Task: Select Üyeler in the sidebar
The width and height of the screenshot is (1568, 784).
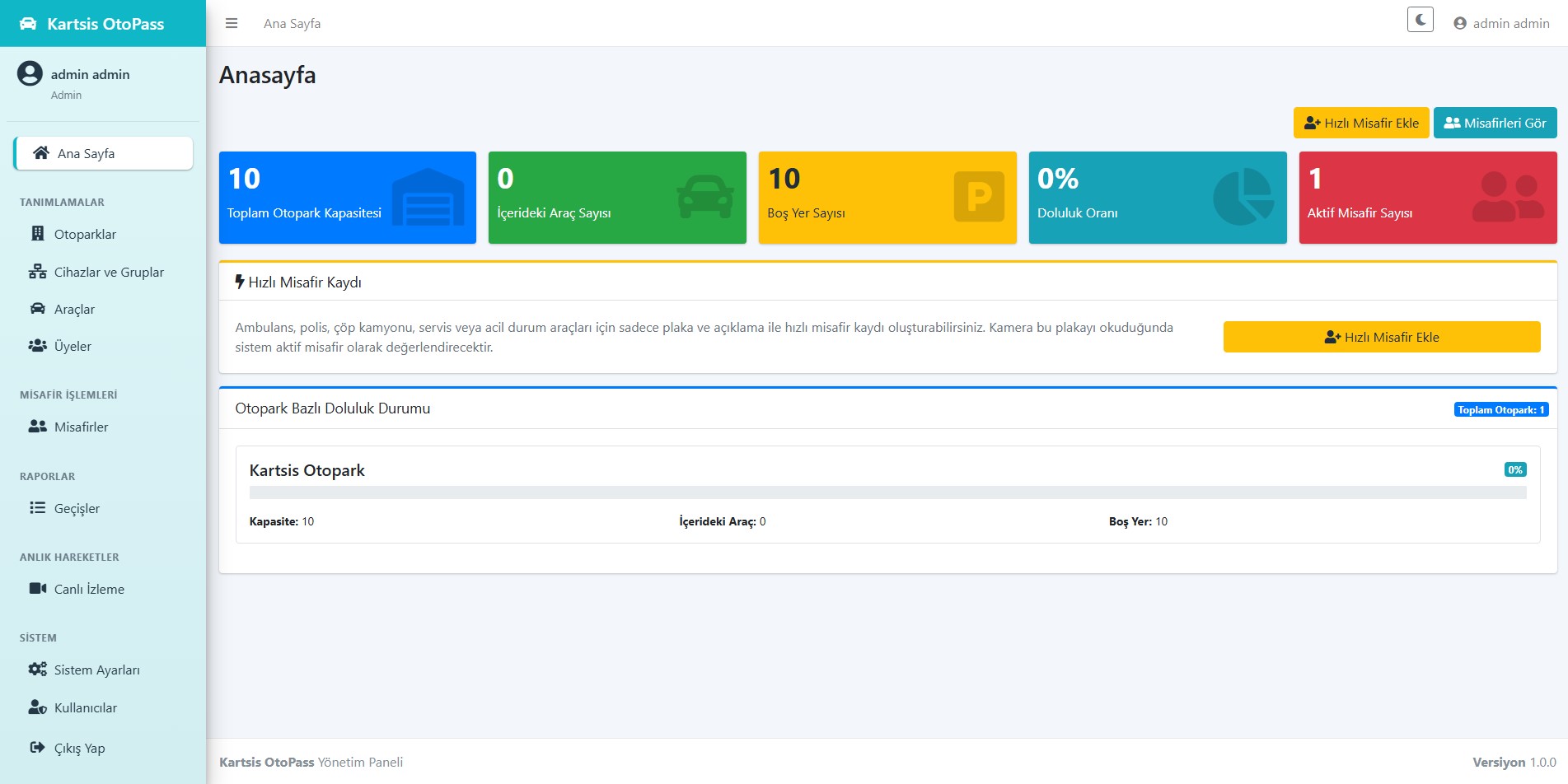Action: 104,346
